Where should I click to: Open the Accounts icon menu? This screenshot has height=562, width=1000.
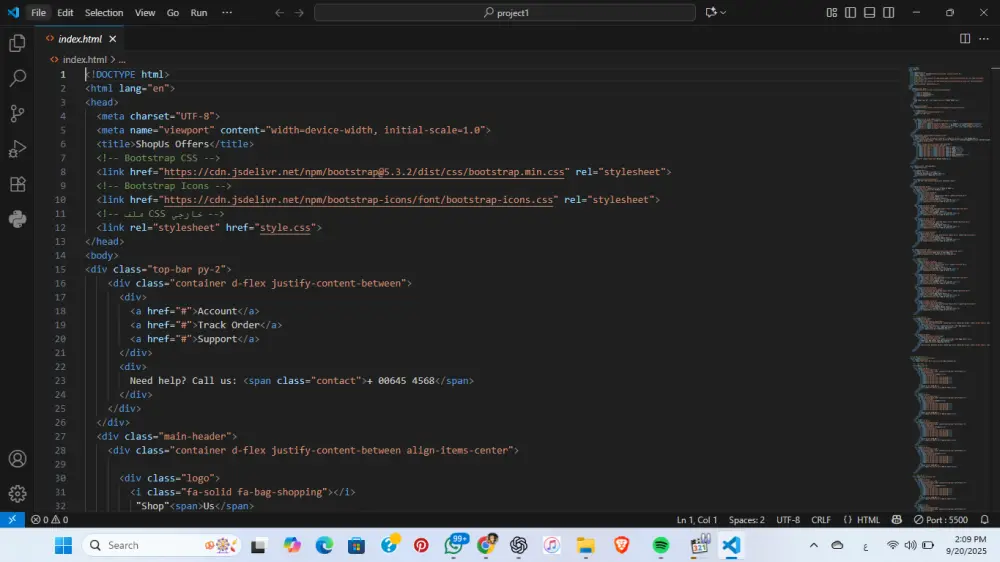pyautogui.click(x=17, y=459)
